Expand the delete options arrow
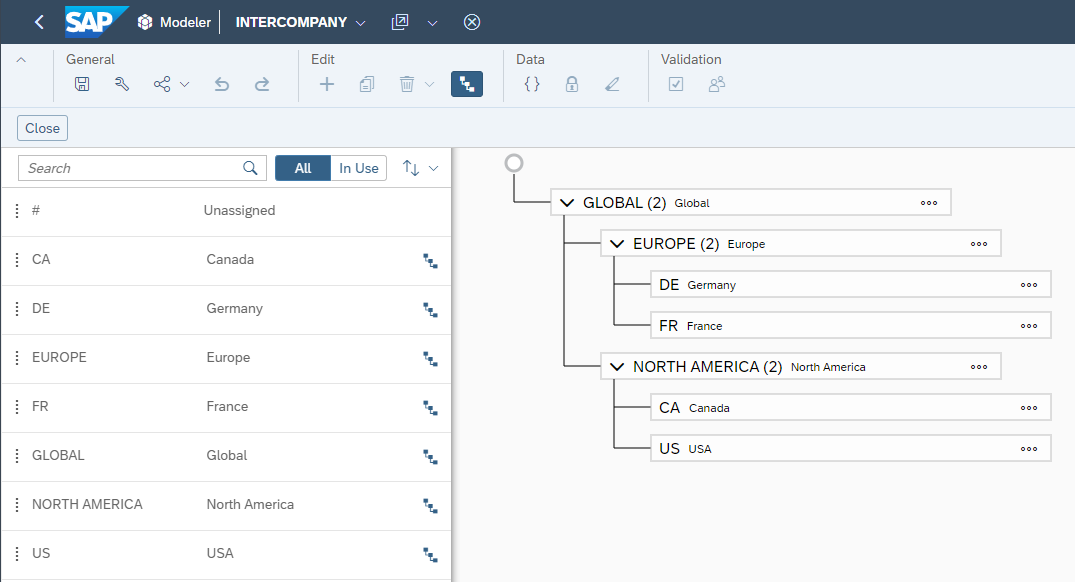This screenshot has width=1075, height=582. (429, 84)
